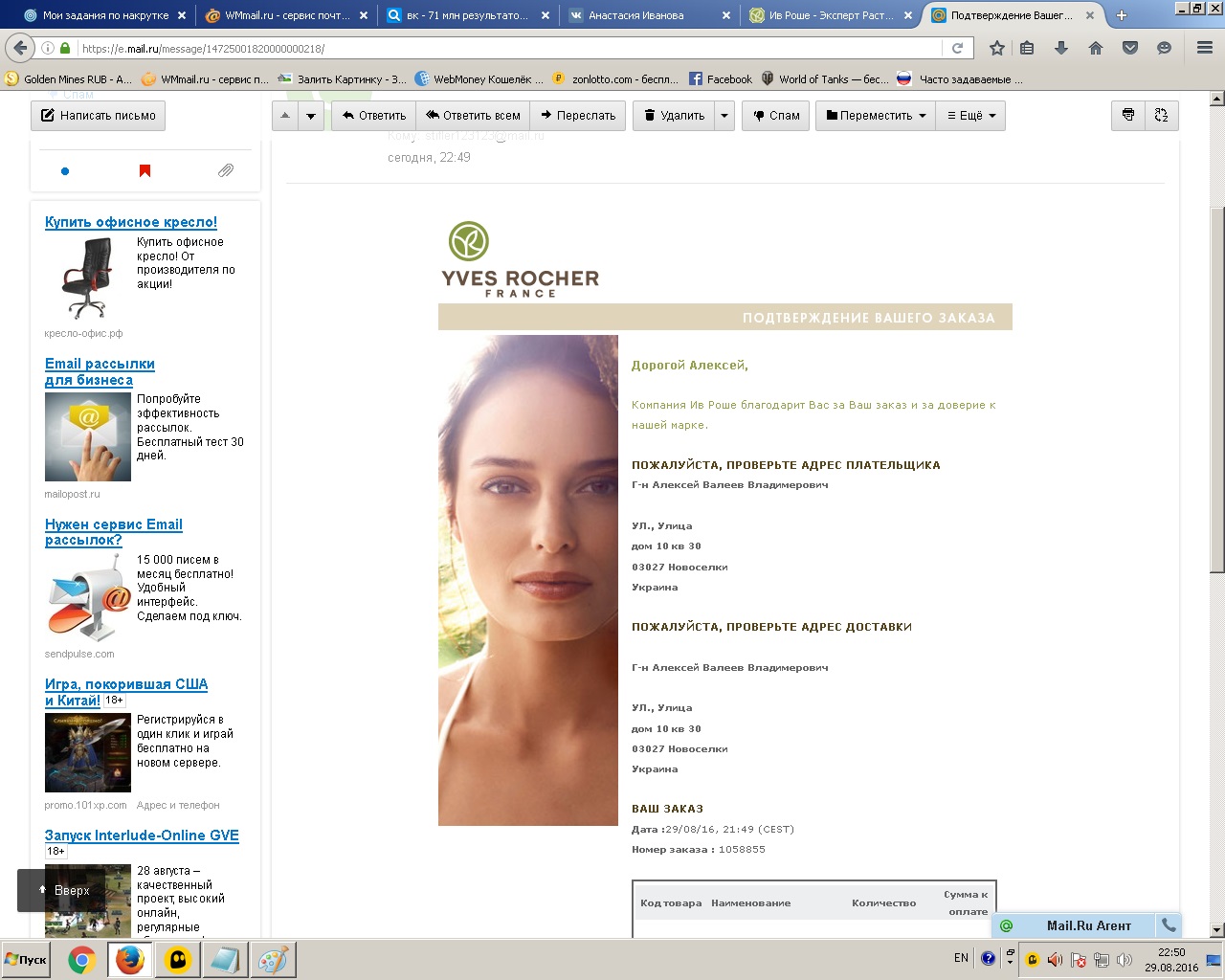Switch the EN keyboard language indicator

[x=961, y=958]
